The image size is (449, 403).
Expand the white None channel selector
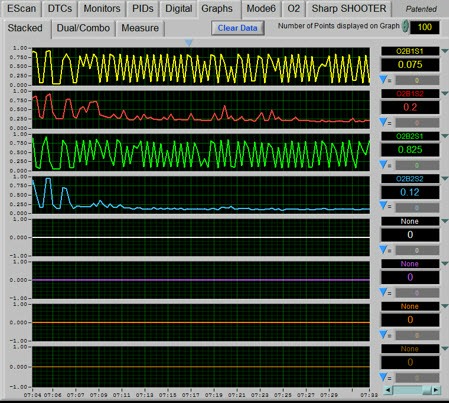point(445,221)
